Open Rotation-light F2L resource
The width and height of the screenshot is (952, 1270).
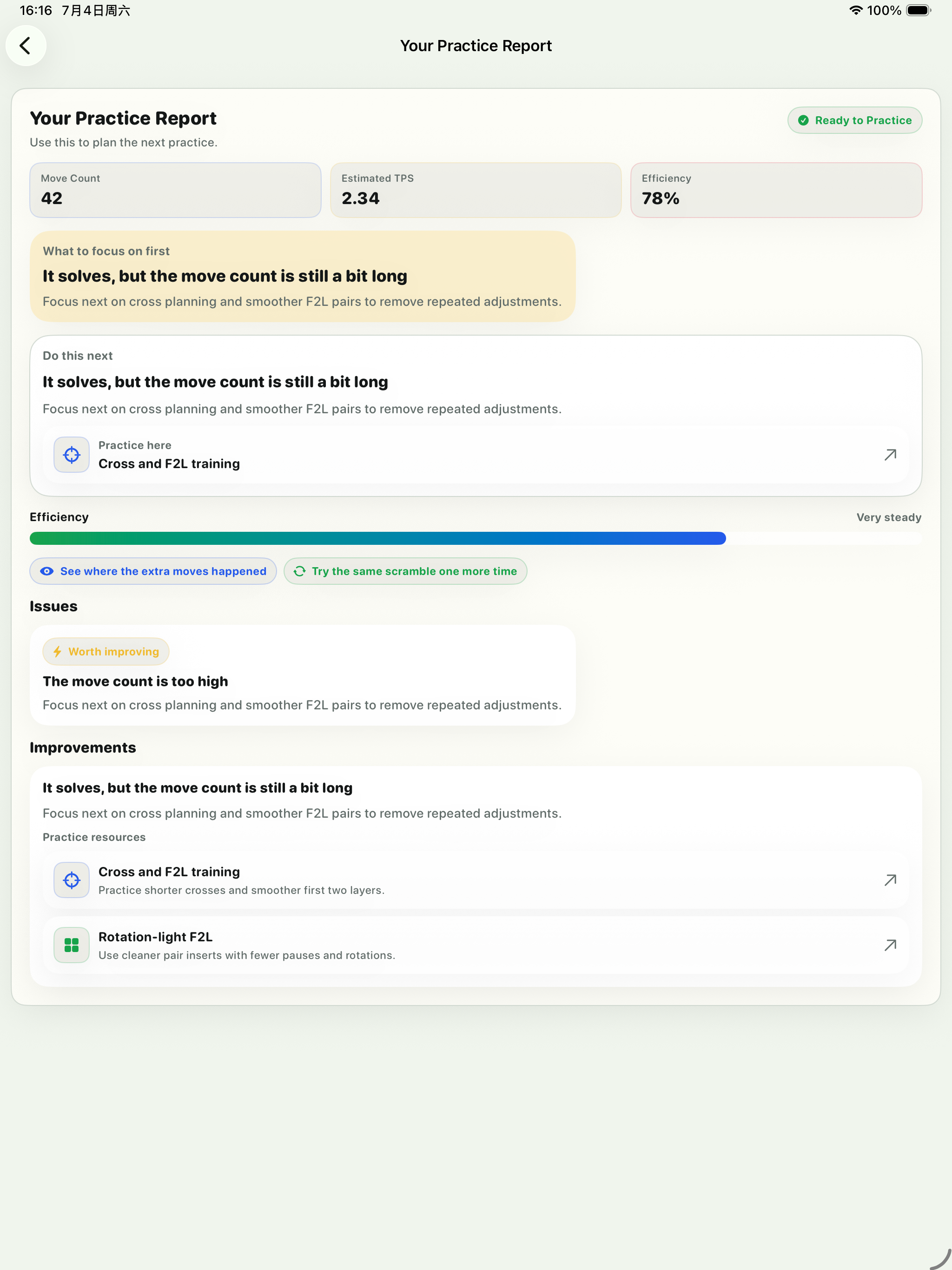click(x=476, y=945)
